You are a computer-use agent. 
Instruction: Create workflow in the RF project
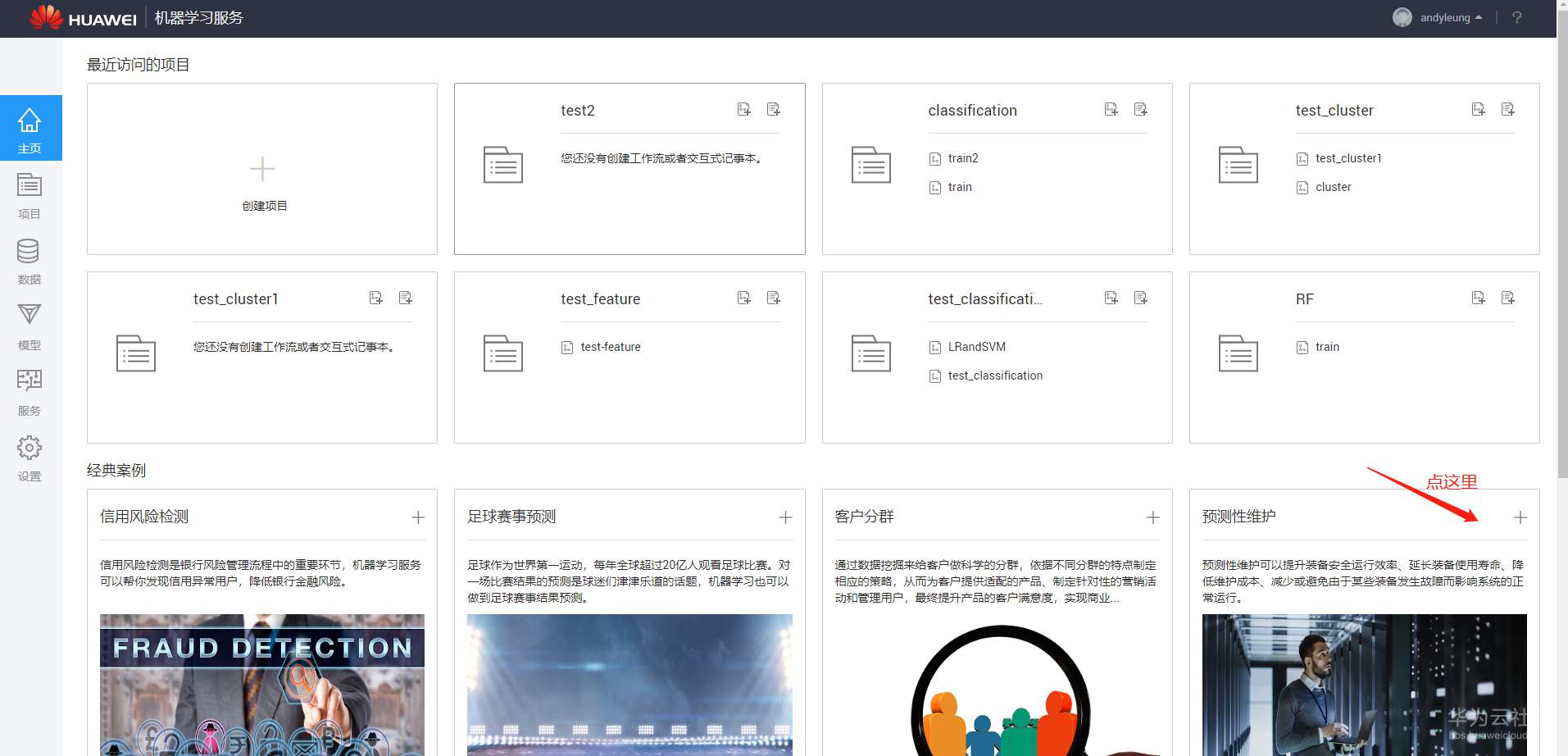[1478, 298]
